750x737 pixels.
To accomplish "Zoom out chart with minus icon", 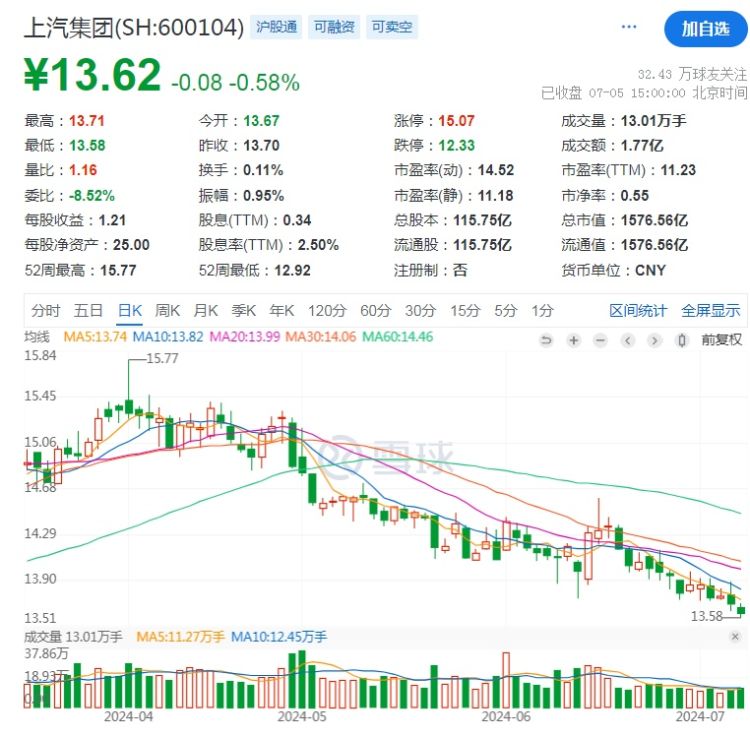I will click(x=600, y=341).
